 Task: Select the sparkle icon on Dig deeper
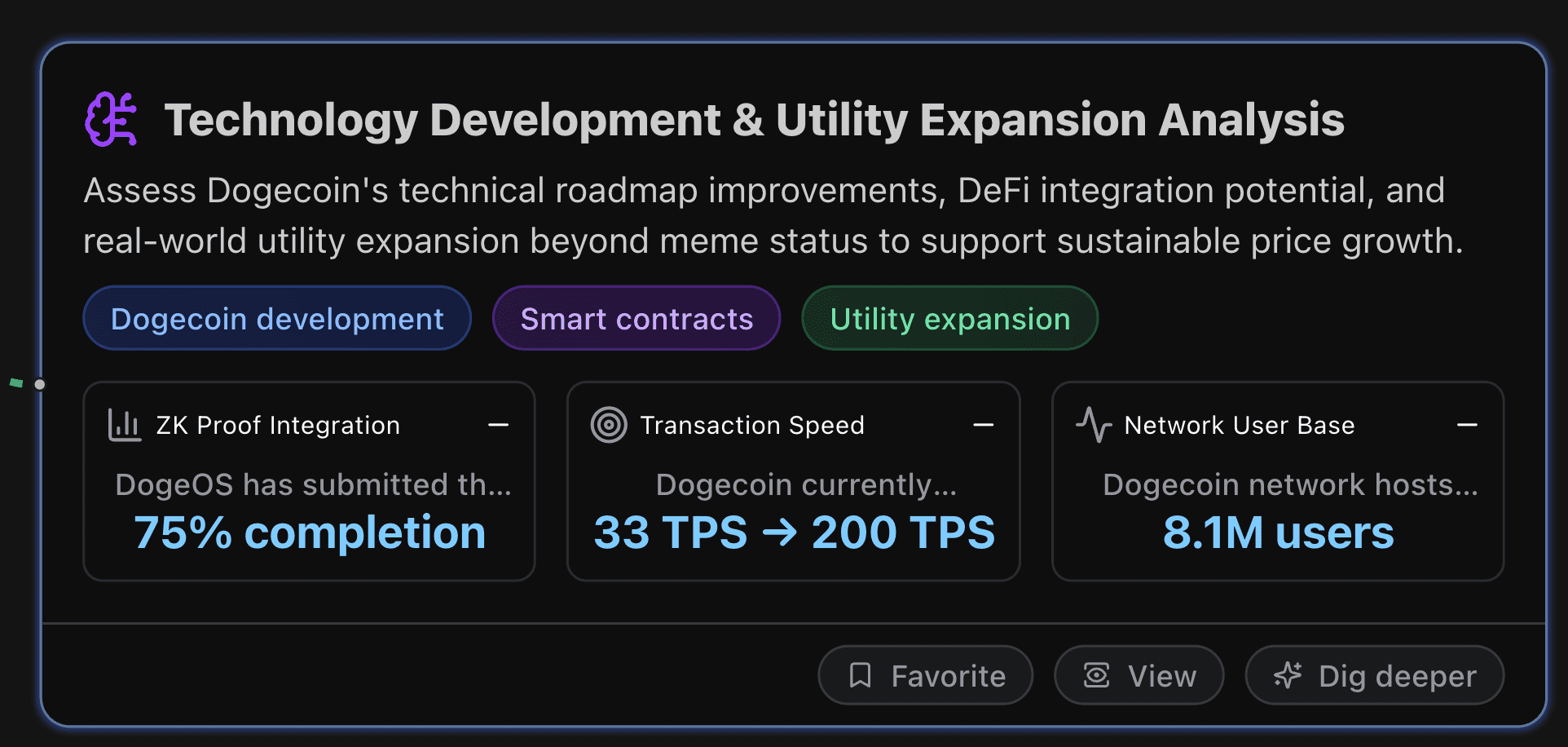click(1288, 675)
